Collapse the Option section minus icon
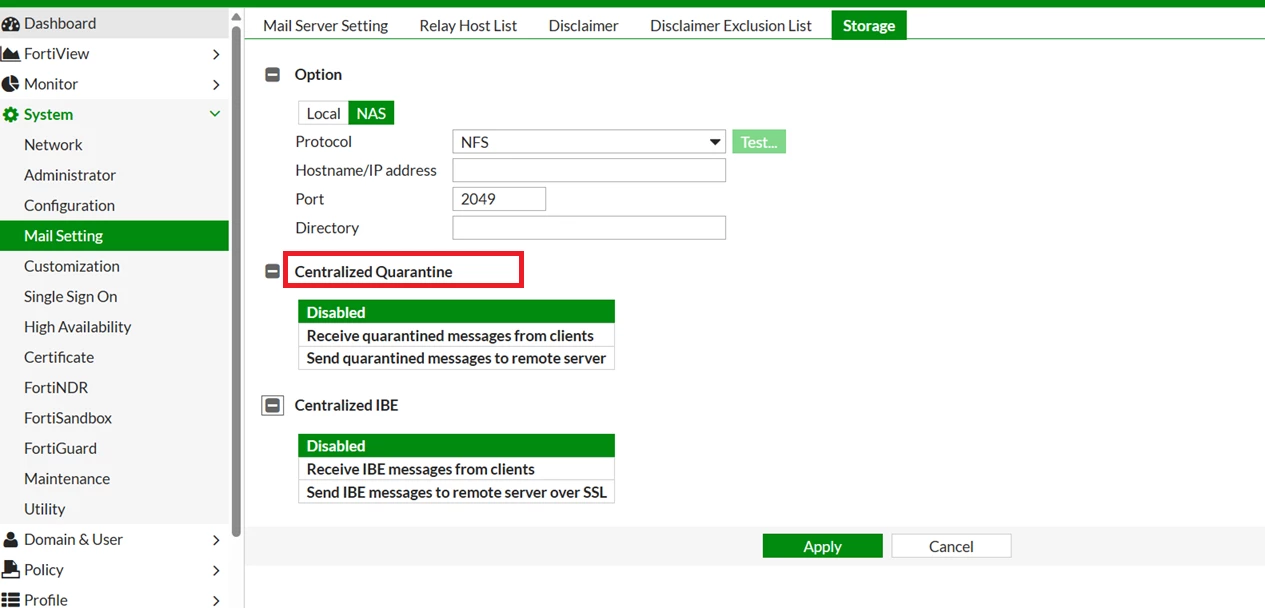This screenshot has width=1265, height=608. [272, 74]
